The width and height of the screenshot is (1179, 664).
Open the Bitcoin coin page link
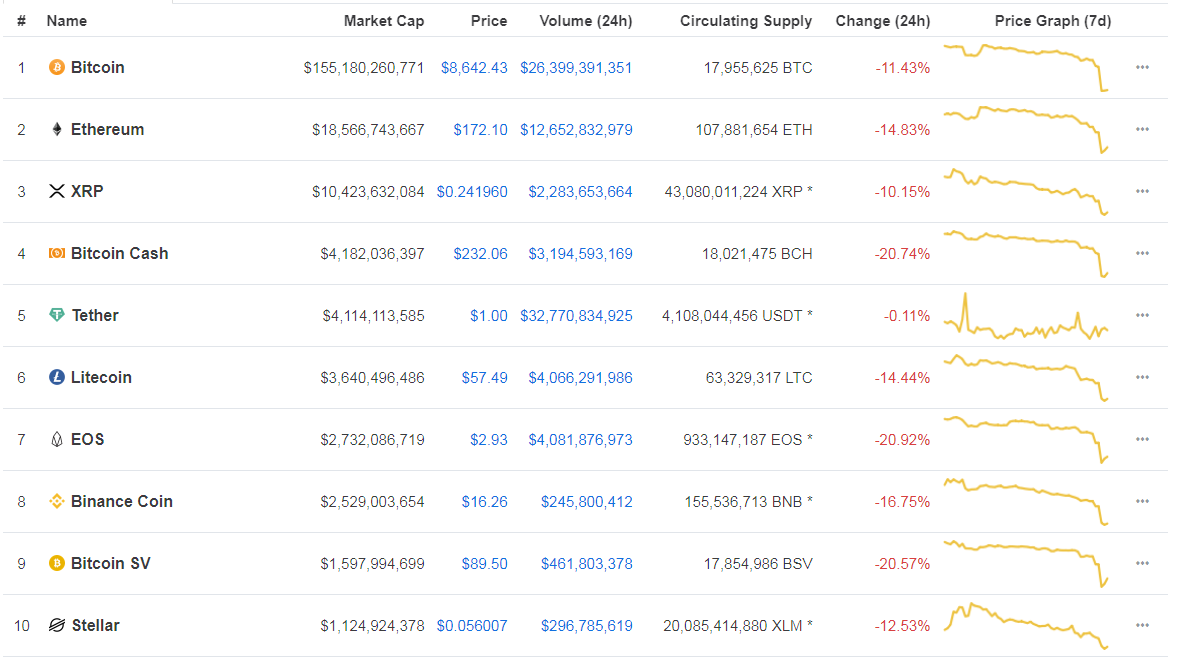[x=97, y=68]
